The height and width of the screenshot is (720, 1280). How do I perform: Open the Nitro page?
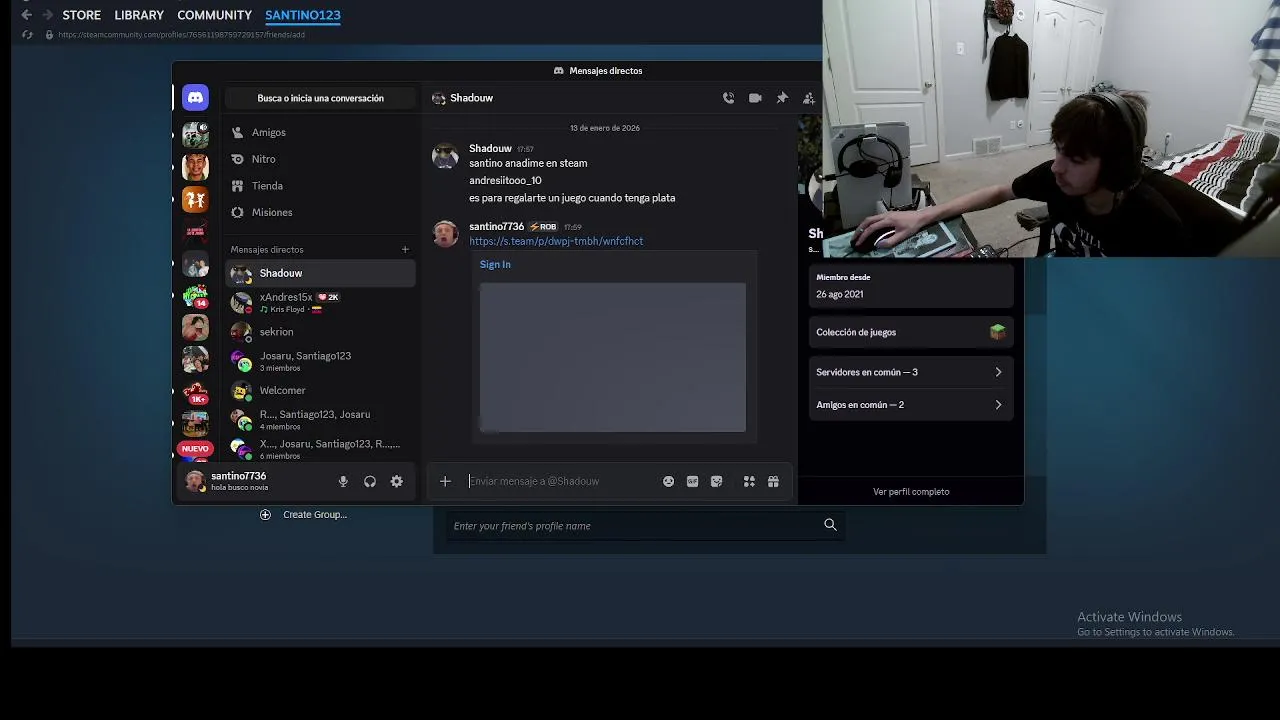click(x=320, y=159)
